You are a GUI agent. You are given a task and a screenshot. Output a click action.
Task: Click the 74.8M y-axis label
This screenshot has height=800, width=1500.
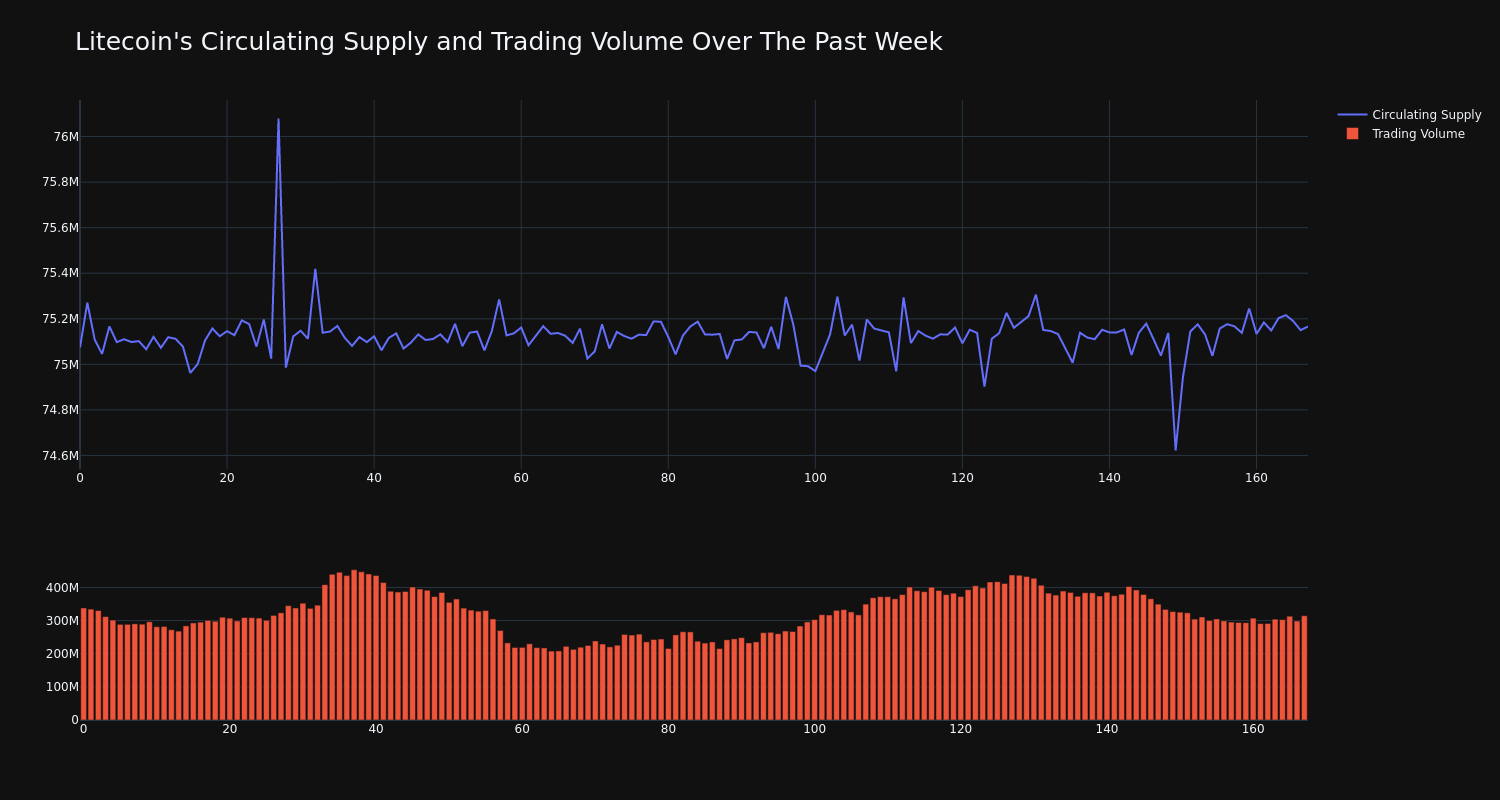pos(60,410)
